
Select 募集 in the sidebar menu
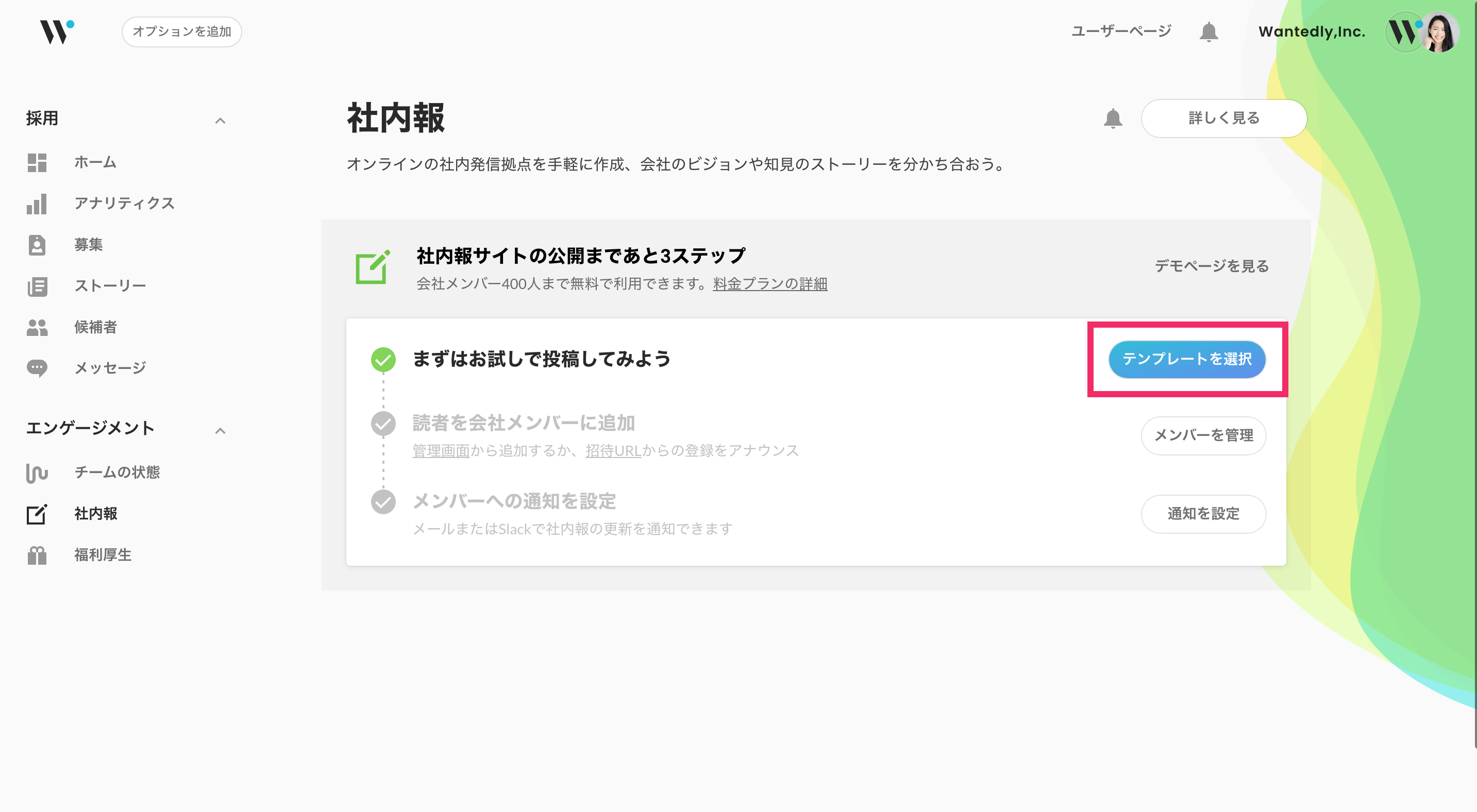[88, 245]
